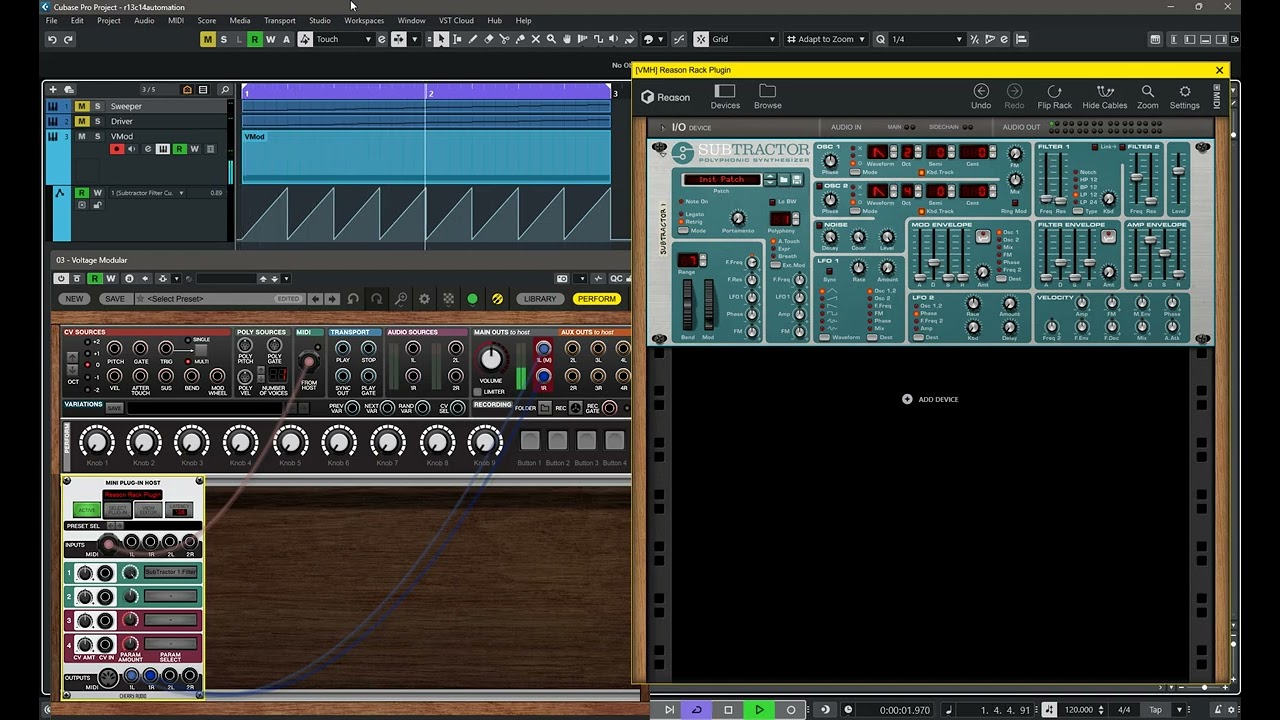1280x720 pixels.
Task: Toggle Osc 2 enable button on Subtractor
Action: [x=820, y=186]
